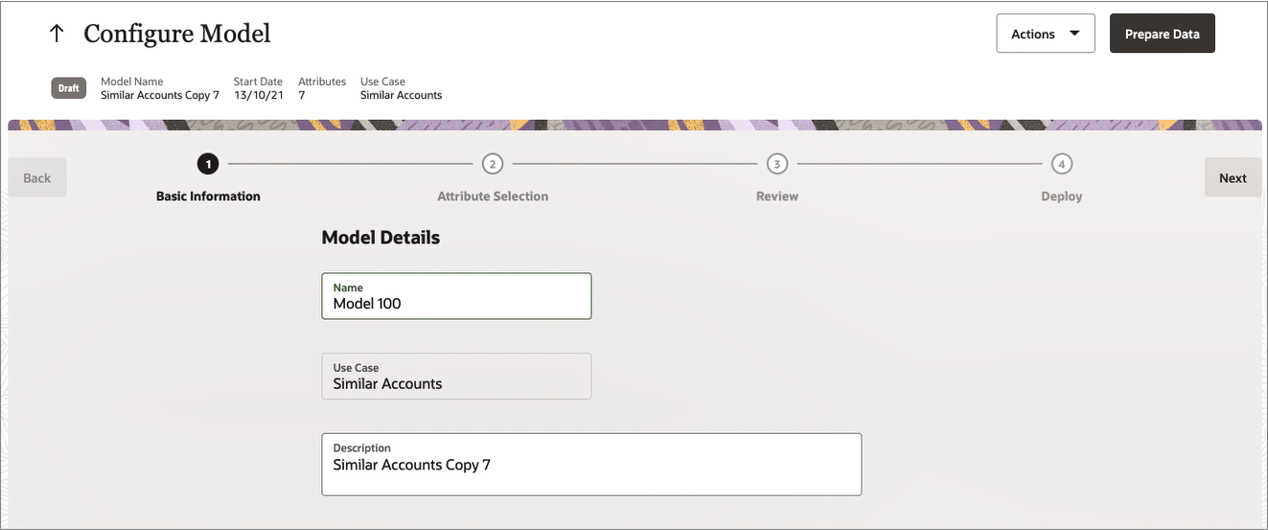The width and height of the screenshot is (1268, 530).
Task: Click the up arrow back icon
Action: coord(57,33)
